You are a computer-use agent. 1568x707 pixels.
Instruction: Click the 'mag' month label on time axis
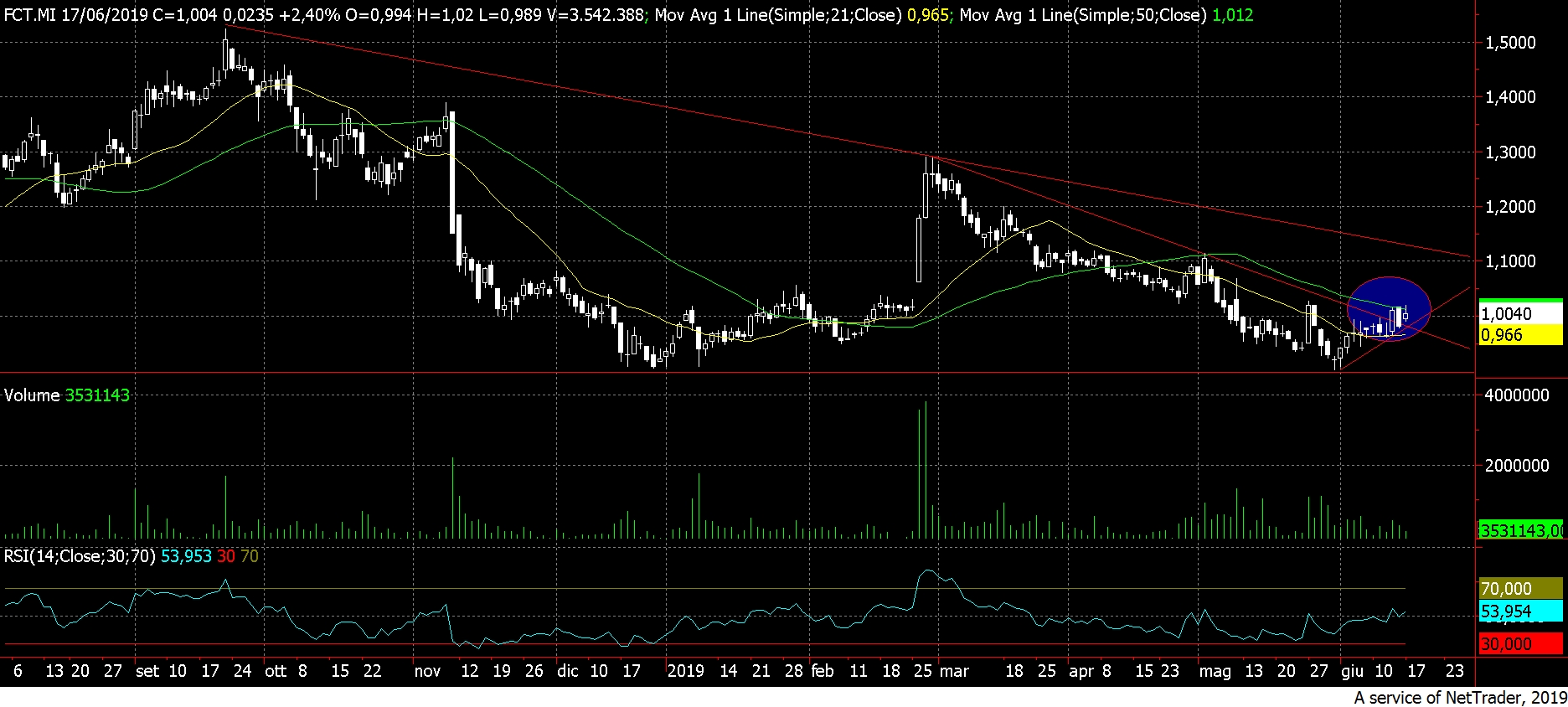[1215, 671]
